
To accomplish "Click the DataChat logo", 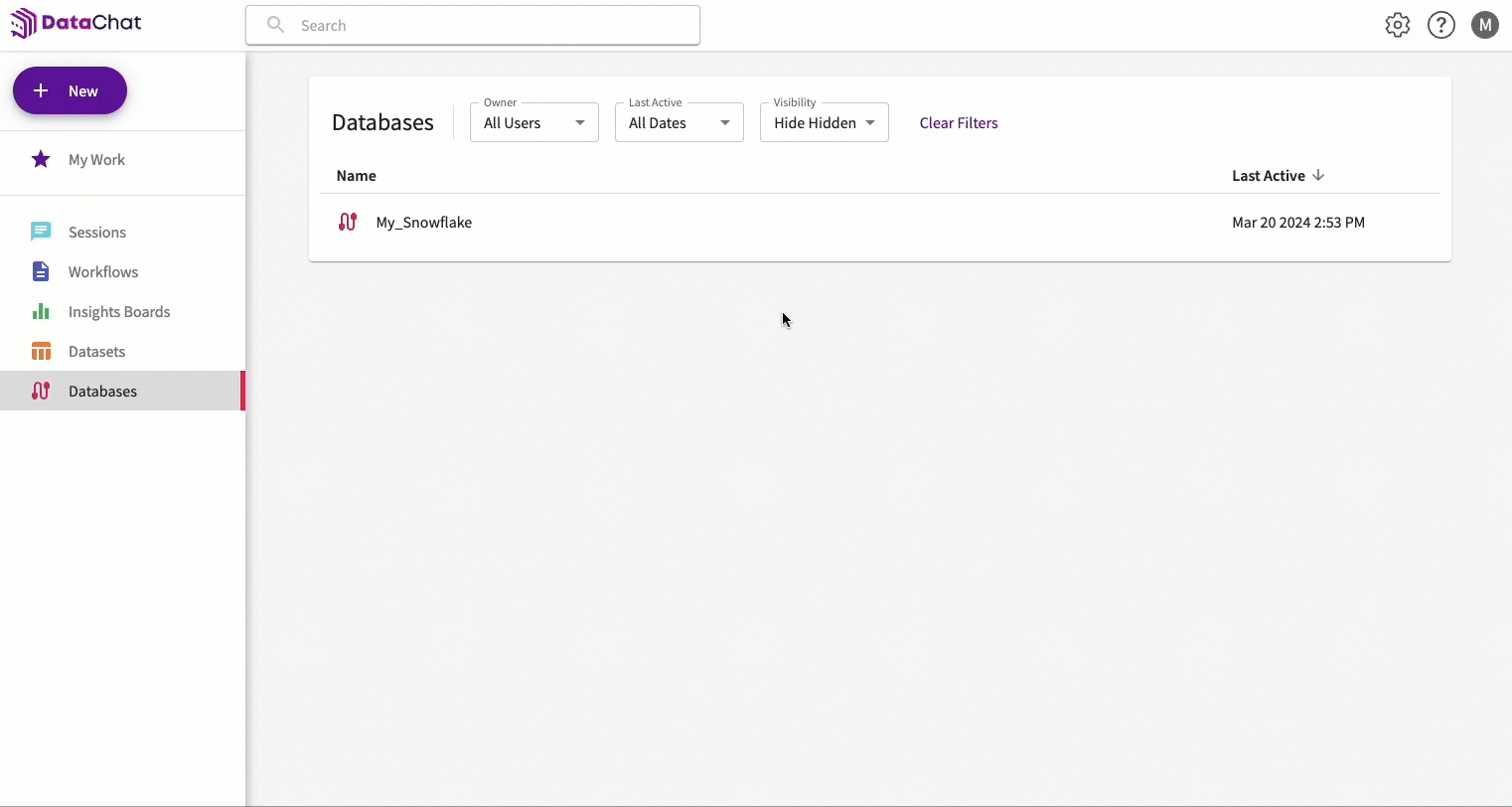I will click(x=76, y=23).
